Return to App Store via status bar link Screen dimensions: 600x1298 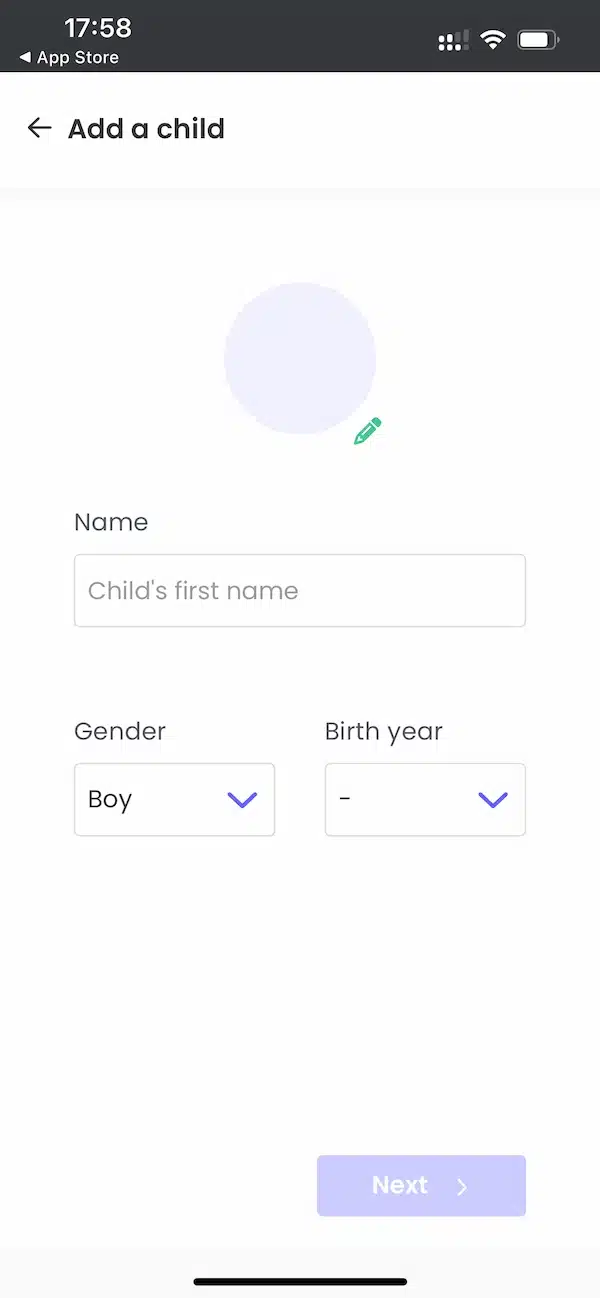pos(69,58)
